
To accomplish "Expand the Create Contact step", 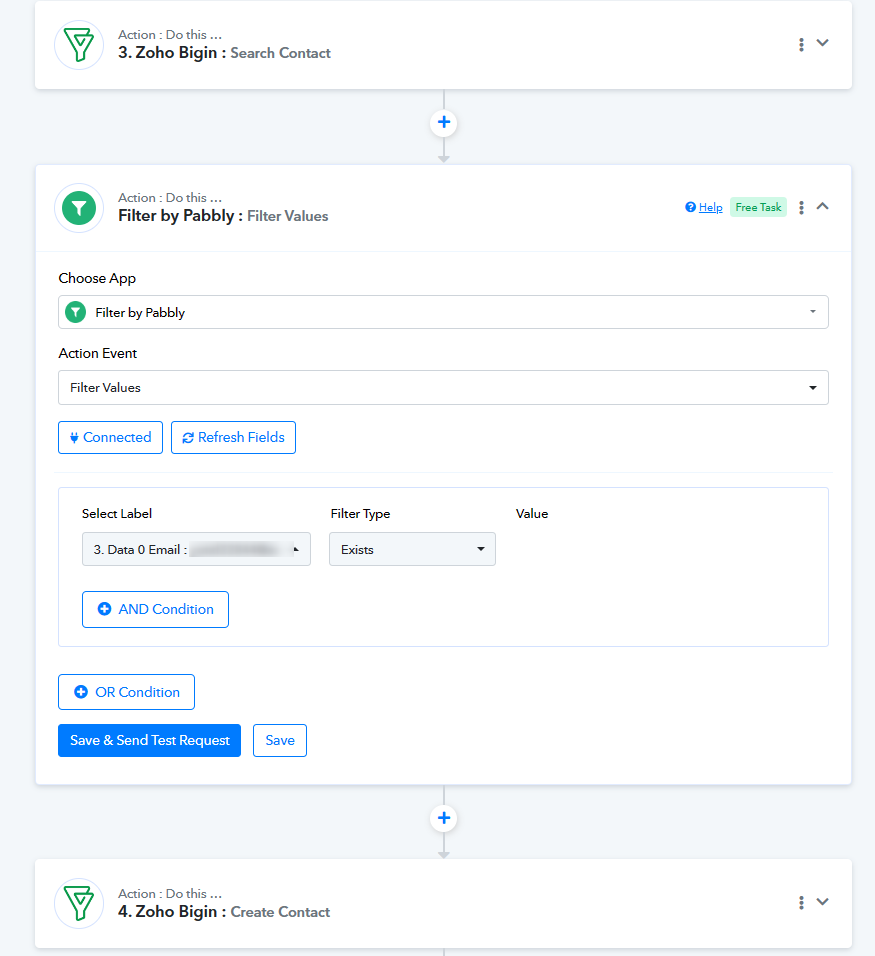I will click(823, 902).
